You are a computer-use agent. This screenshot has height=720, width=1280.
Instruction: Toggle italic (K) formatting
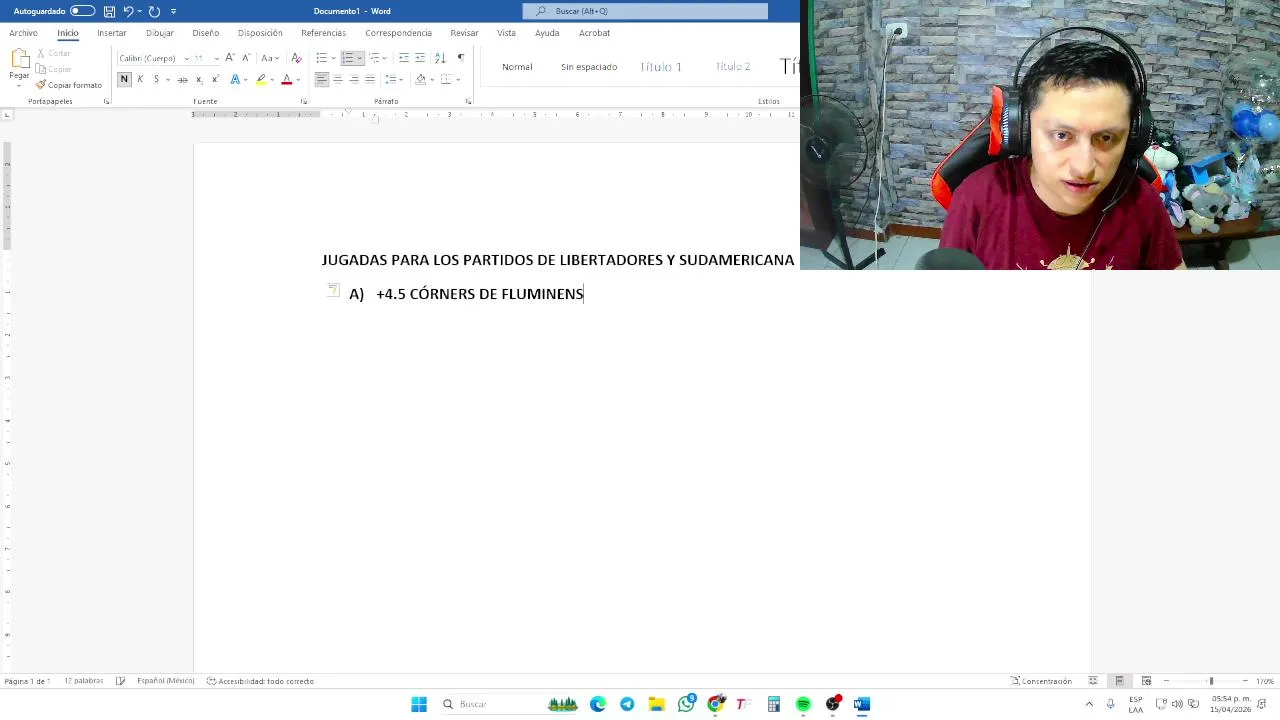[x=140, y=79]
